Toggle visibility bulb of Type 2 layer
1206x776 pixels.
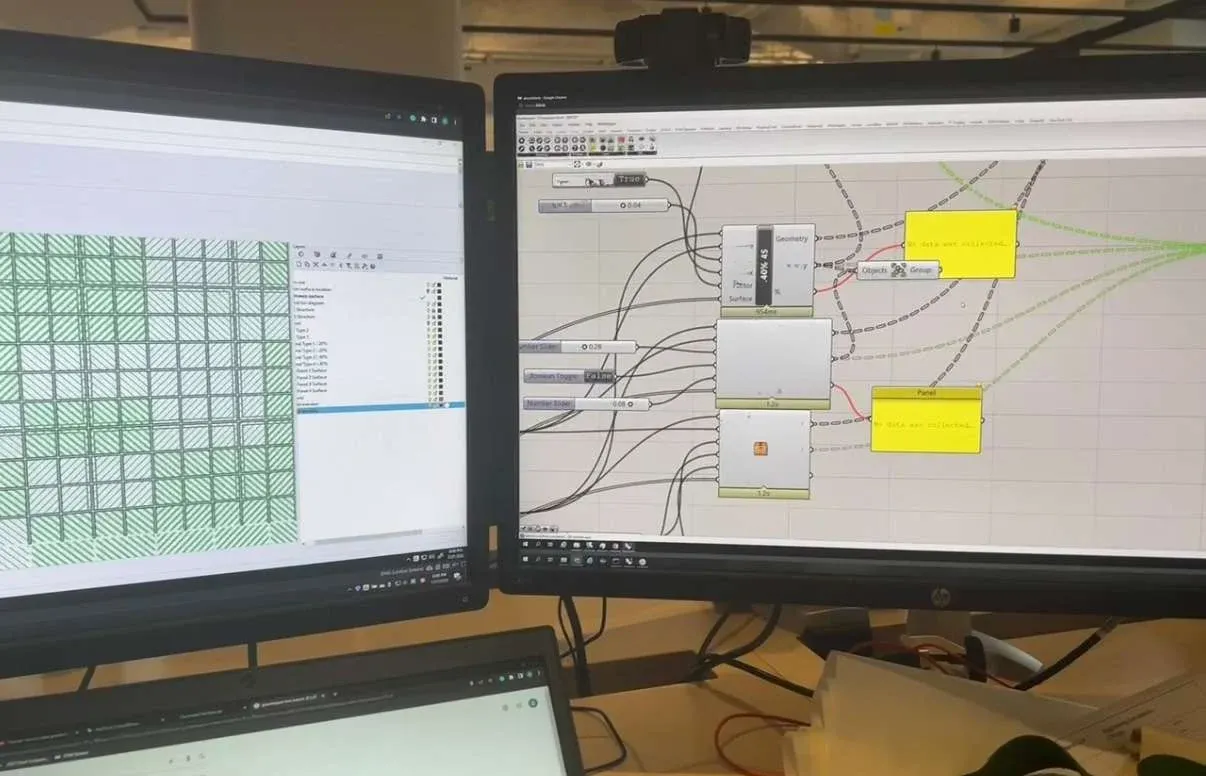429,330
